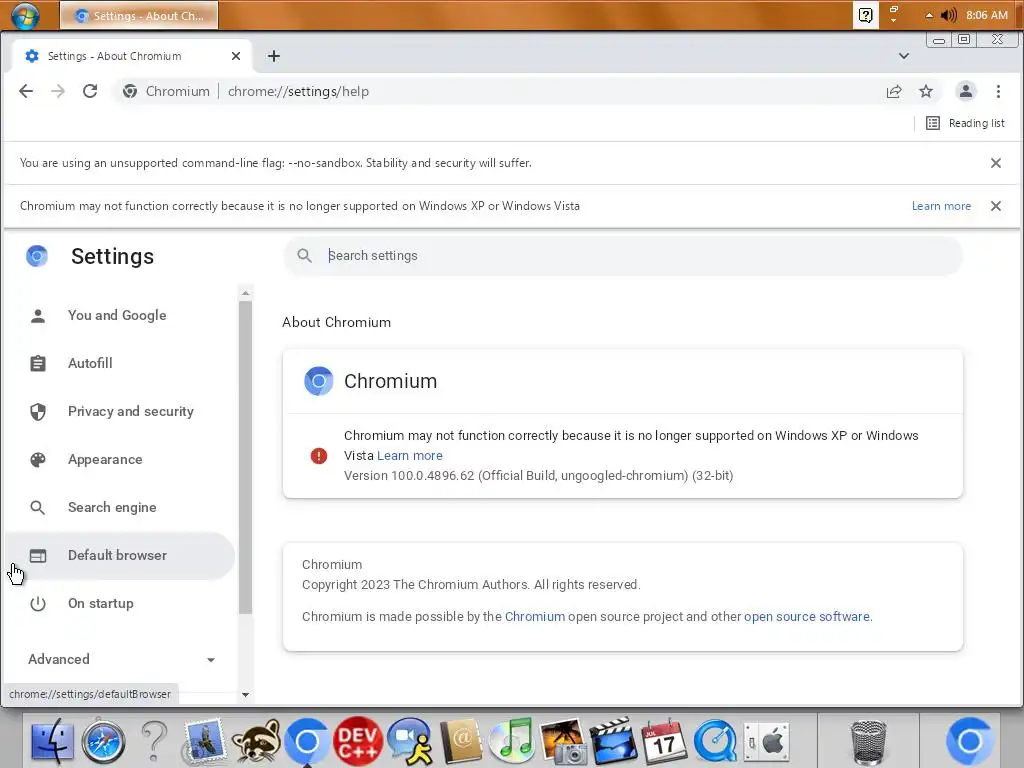The width and height of the screenshot is (1024, 768).
Task: Click the Chromium icon at dock's right end
Action: click(970, 741)
